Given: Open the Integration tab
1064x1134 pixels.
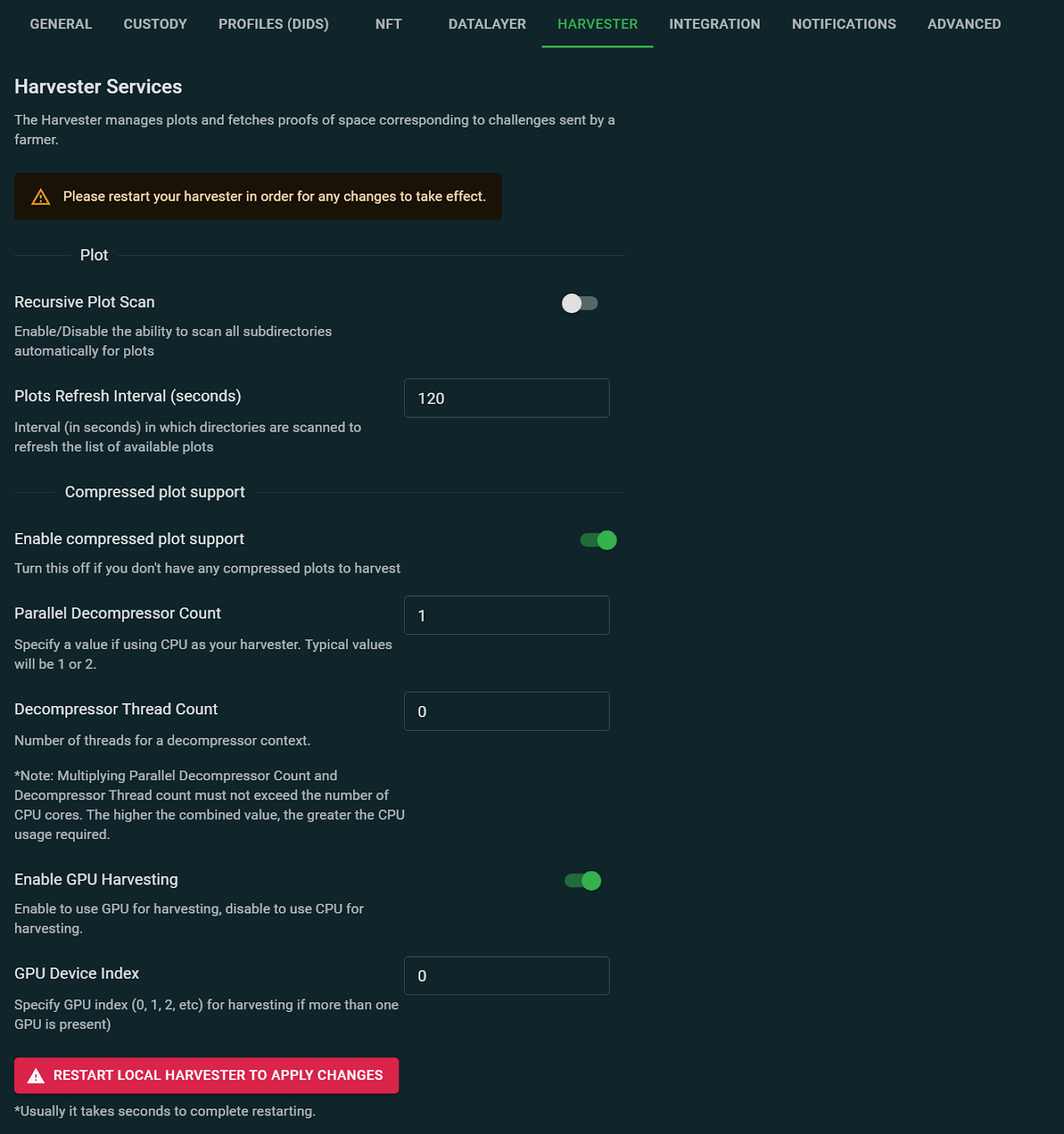Looking at the screenshot, I should [715, 24].
